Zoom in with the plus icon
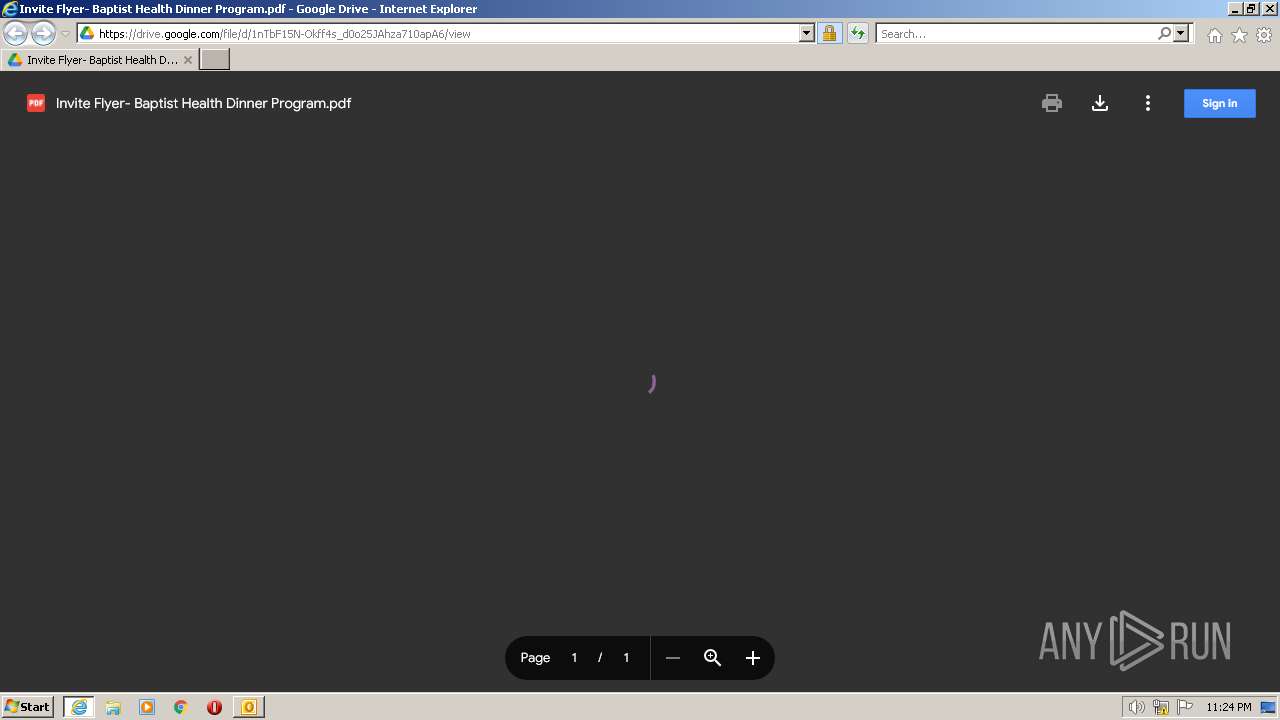1280x720 pixels. [x=753, y=658]
